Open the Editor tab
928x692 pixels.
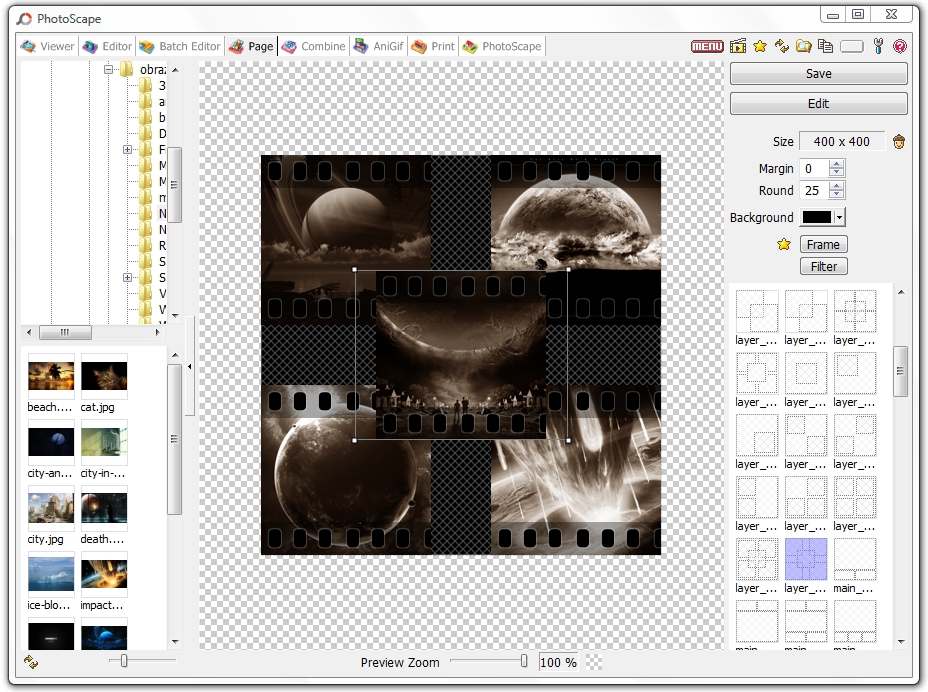(x=107, y=46)
